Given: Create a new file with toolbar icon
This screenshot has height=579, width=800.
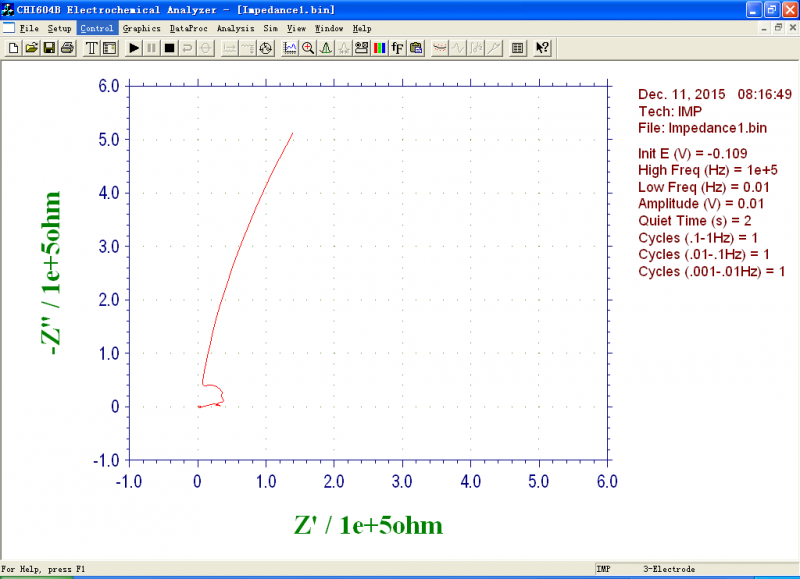Looking at the screenshot, I should pyautogui.click(x=13, y=48).
